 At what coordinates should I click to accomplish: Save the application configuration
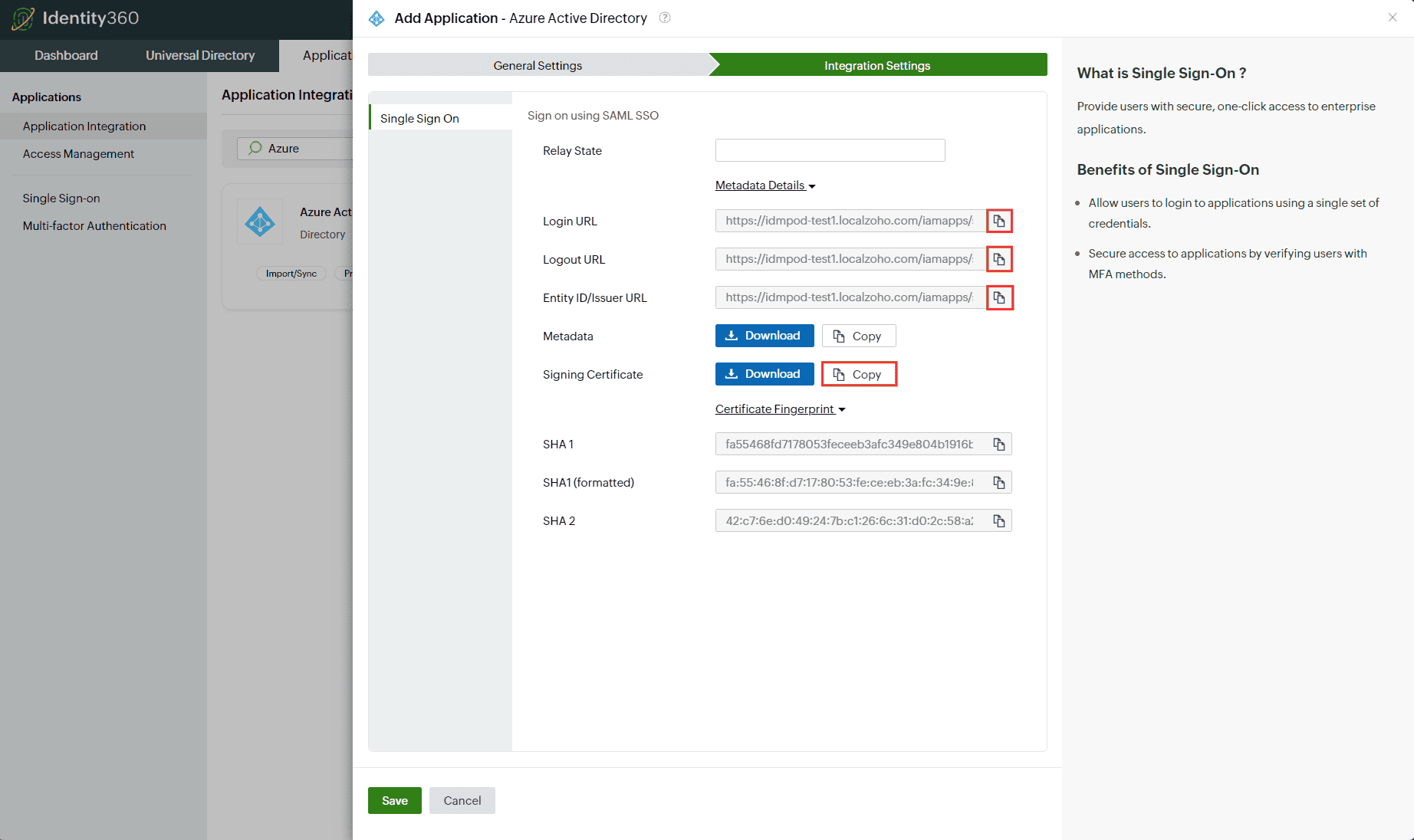pos(394,800)
